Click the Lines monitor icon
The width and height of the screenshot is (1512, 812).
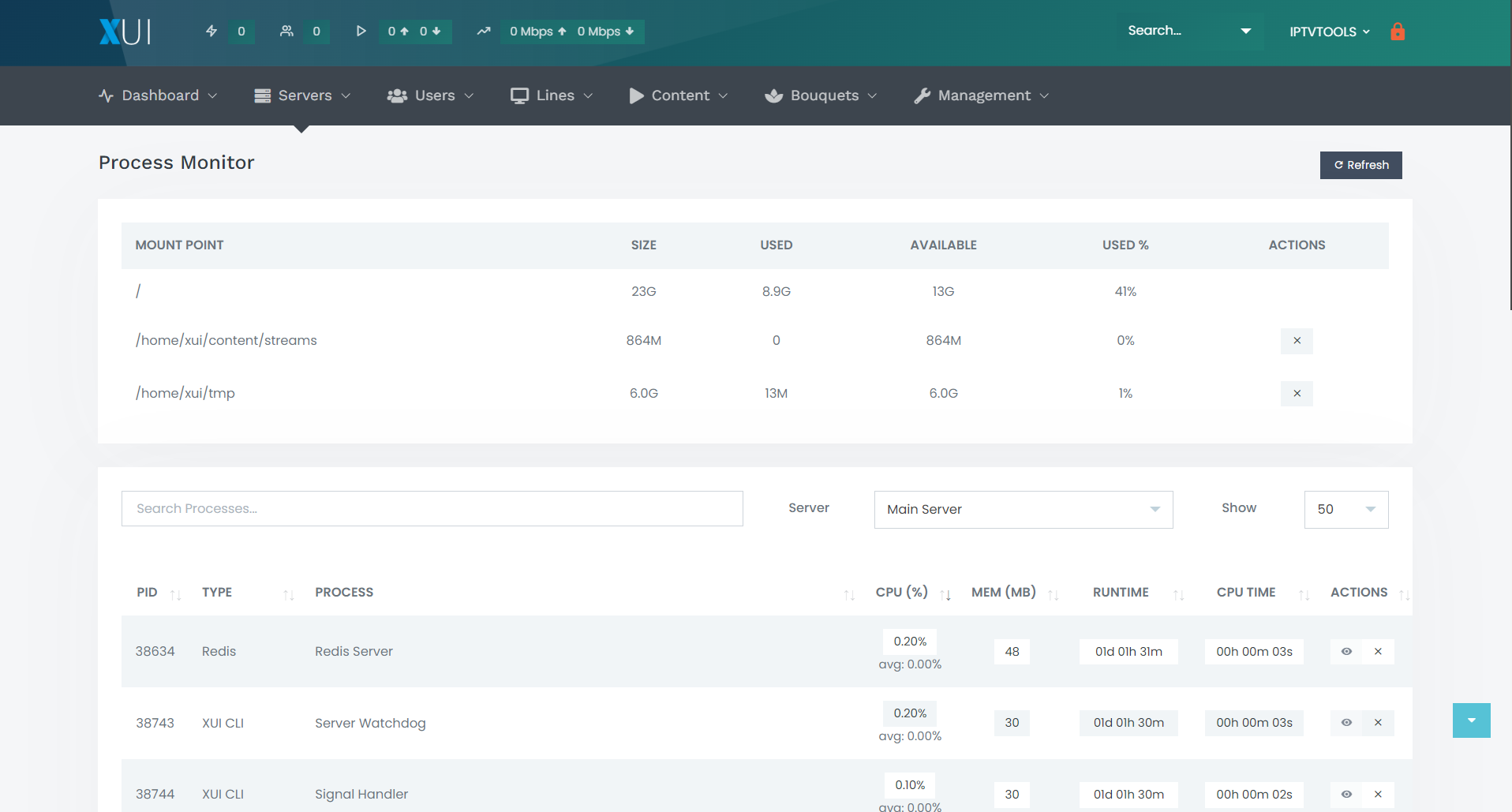click(x=519, y=95)
